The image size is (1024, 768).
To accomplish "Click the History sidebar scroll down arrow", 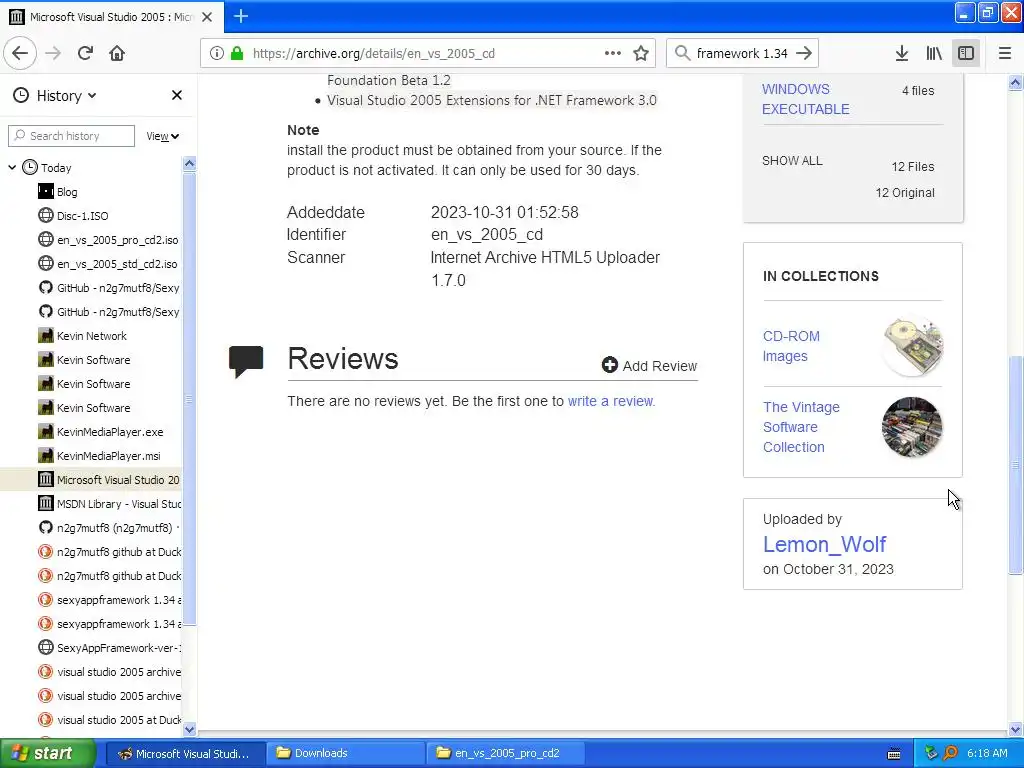I will coord(189,729).
